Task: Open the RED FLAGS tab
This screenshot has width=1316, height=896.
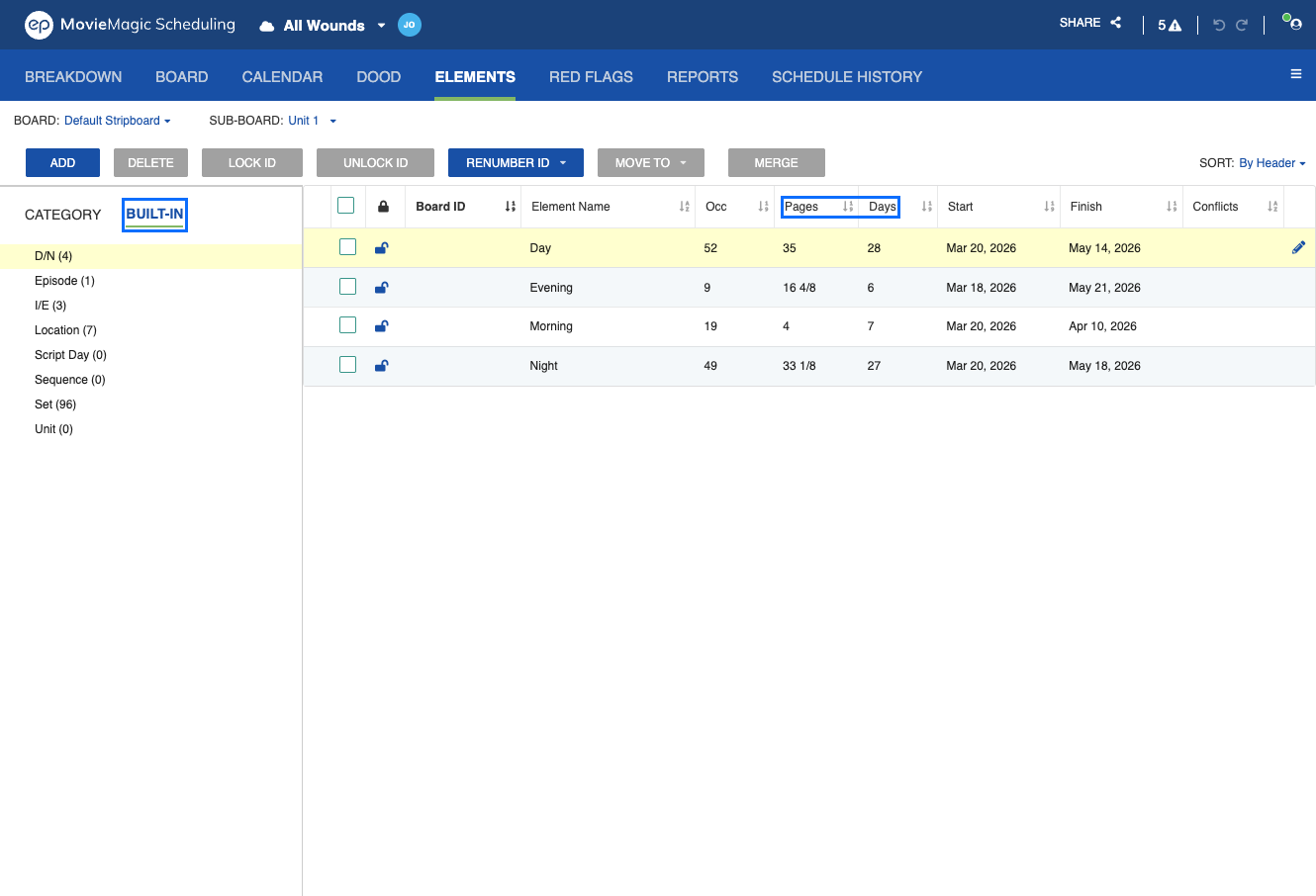Action: point(591,76)
